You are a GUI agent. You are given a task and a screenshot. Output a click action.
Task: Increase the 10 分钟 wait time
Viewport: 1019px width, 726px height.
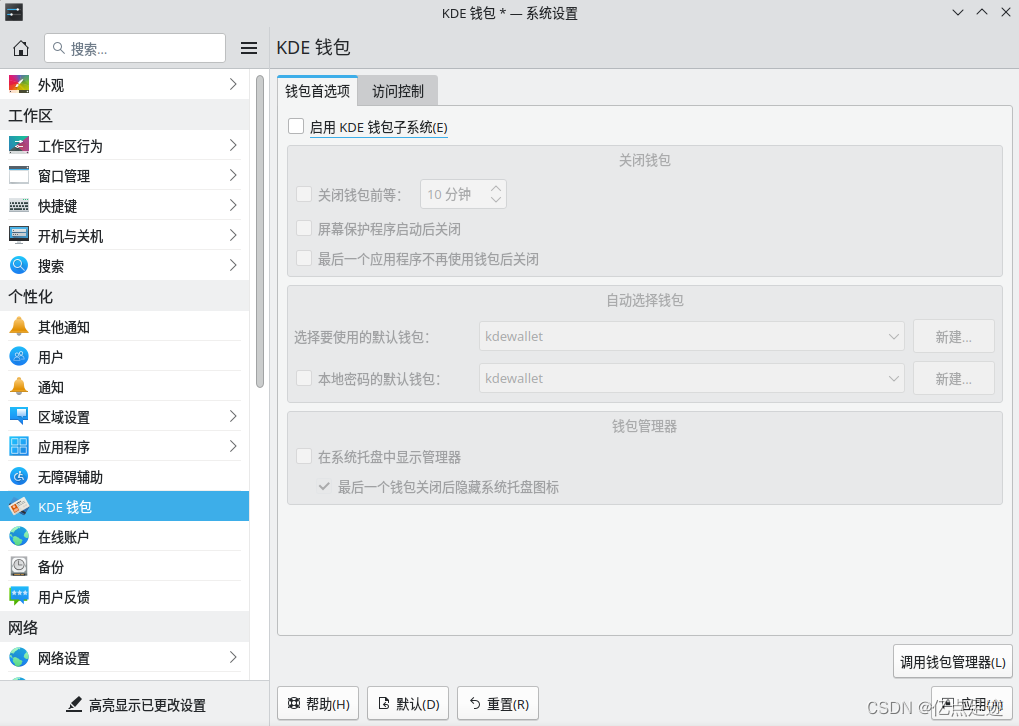coord(496,188)
